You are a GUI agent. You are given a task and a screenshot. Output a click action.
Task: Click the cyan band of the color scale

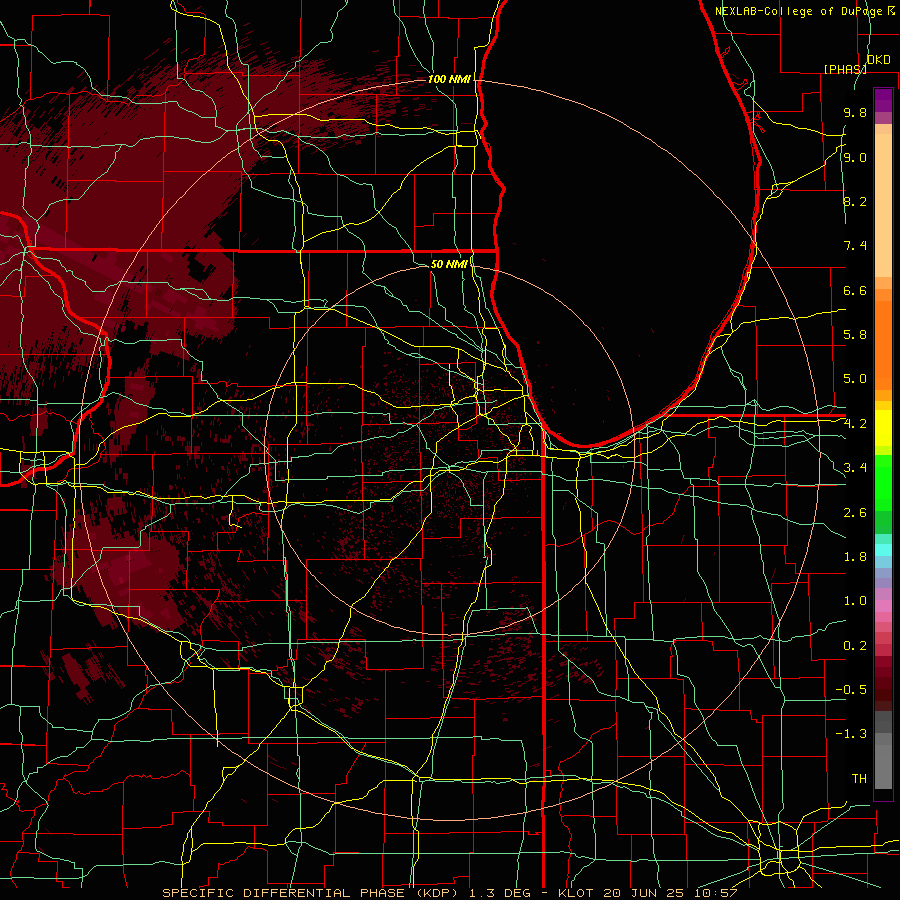tap(883, 550)
